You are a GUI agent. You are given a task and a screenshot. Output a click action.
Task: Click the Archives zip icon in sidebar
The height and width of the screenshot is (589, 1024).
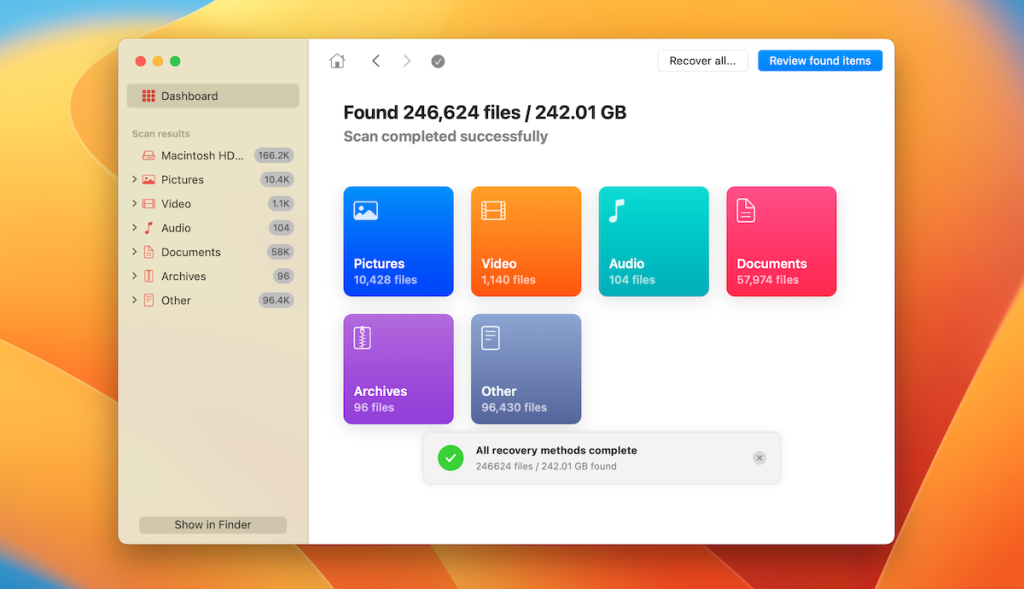[x=149, y=276]
